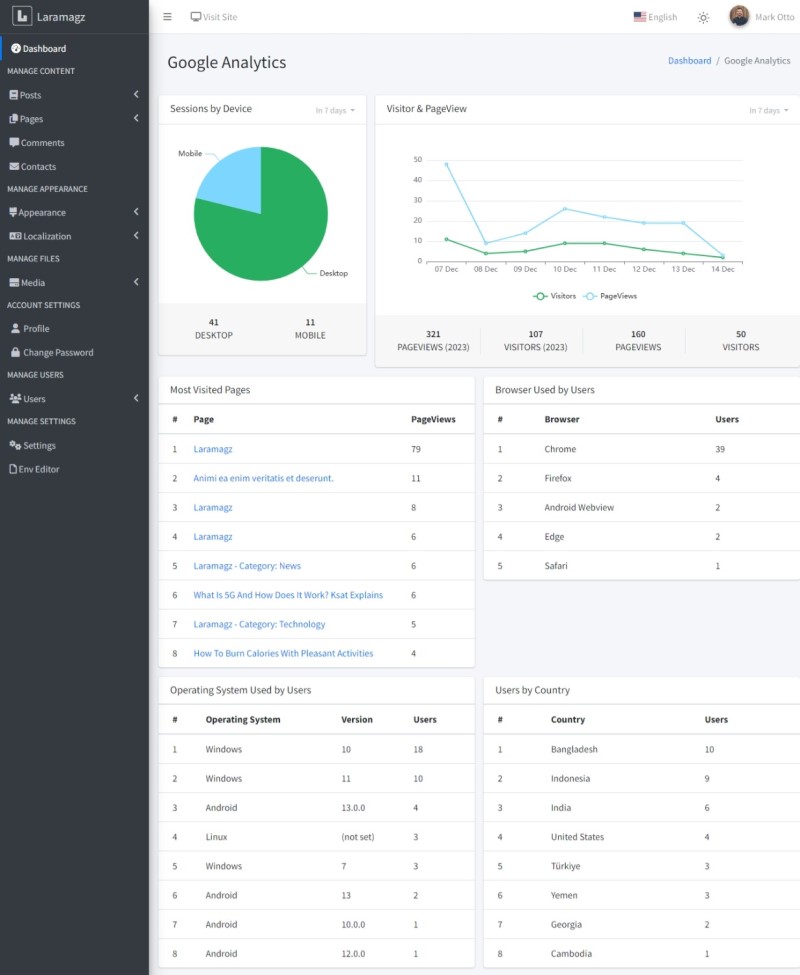This screenshot has width=800, height=975.
Task: Open the Comments menu item
Action: pyautogui.click(x=75, y=142)
